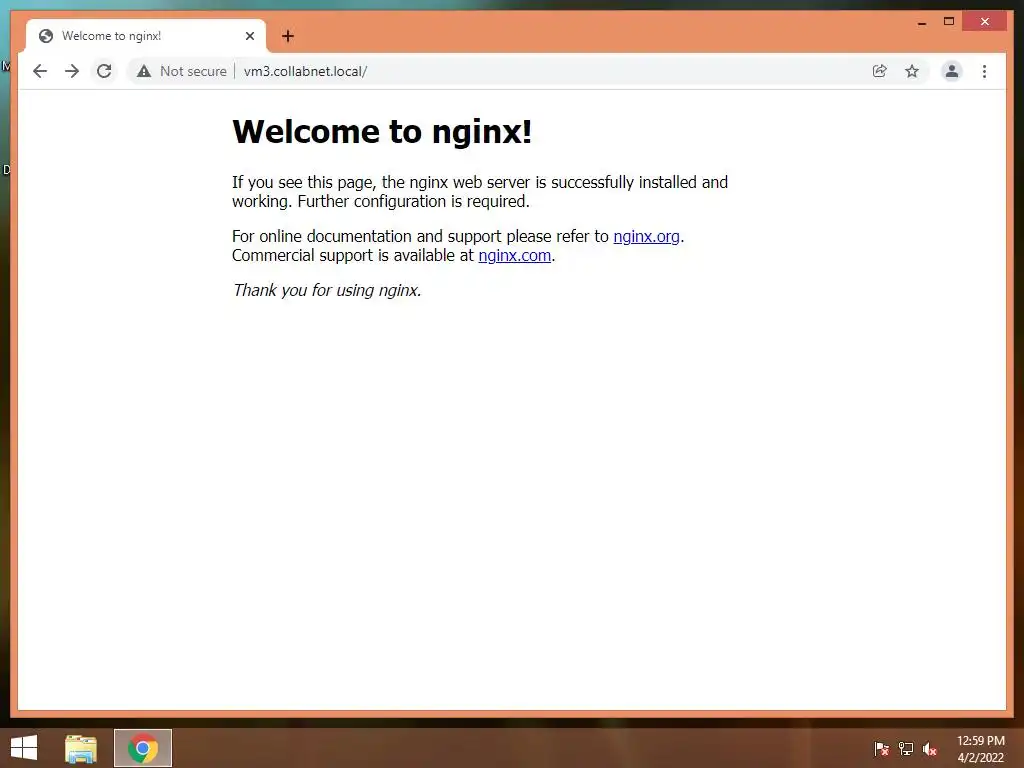Open the Windows Start menu
Image resolution: width=1024 pixels, height=768 pixels.
[x=24, y=748]
